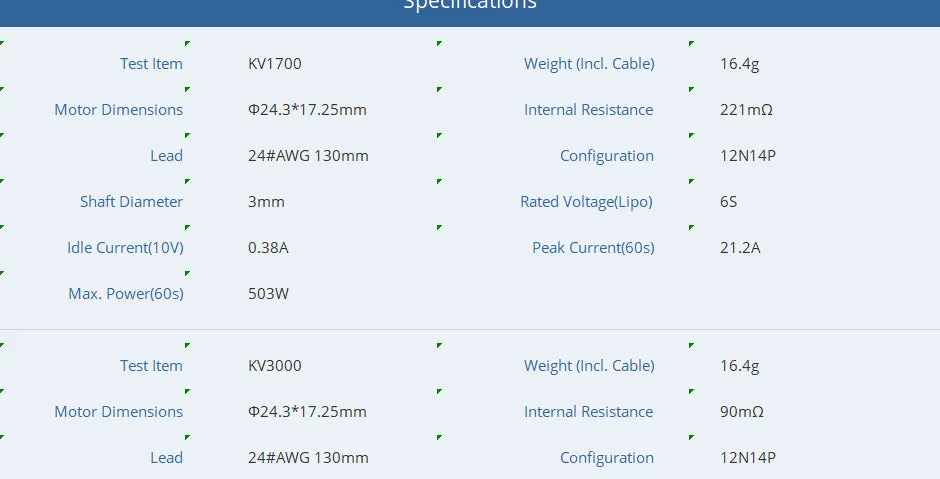The height and width of the screenshot is (479, 940).
Task: Click the green marker above 221mΩ
Action: click(x=691, y=89)
